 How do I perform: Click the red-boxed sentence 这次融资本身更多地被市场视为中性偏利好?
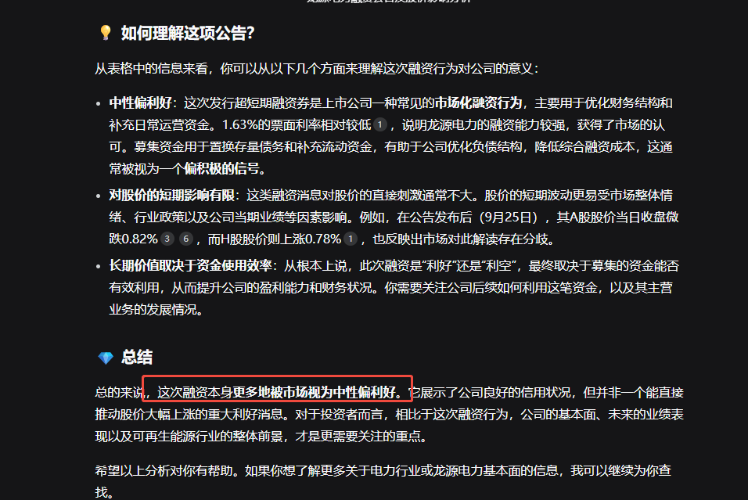[278, 392]
